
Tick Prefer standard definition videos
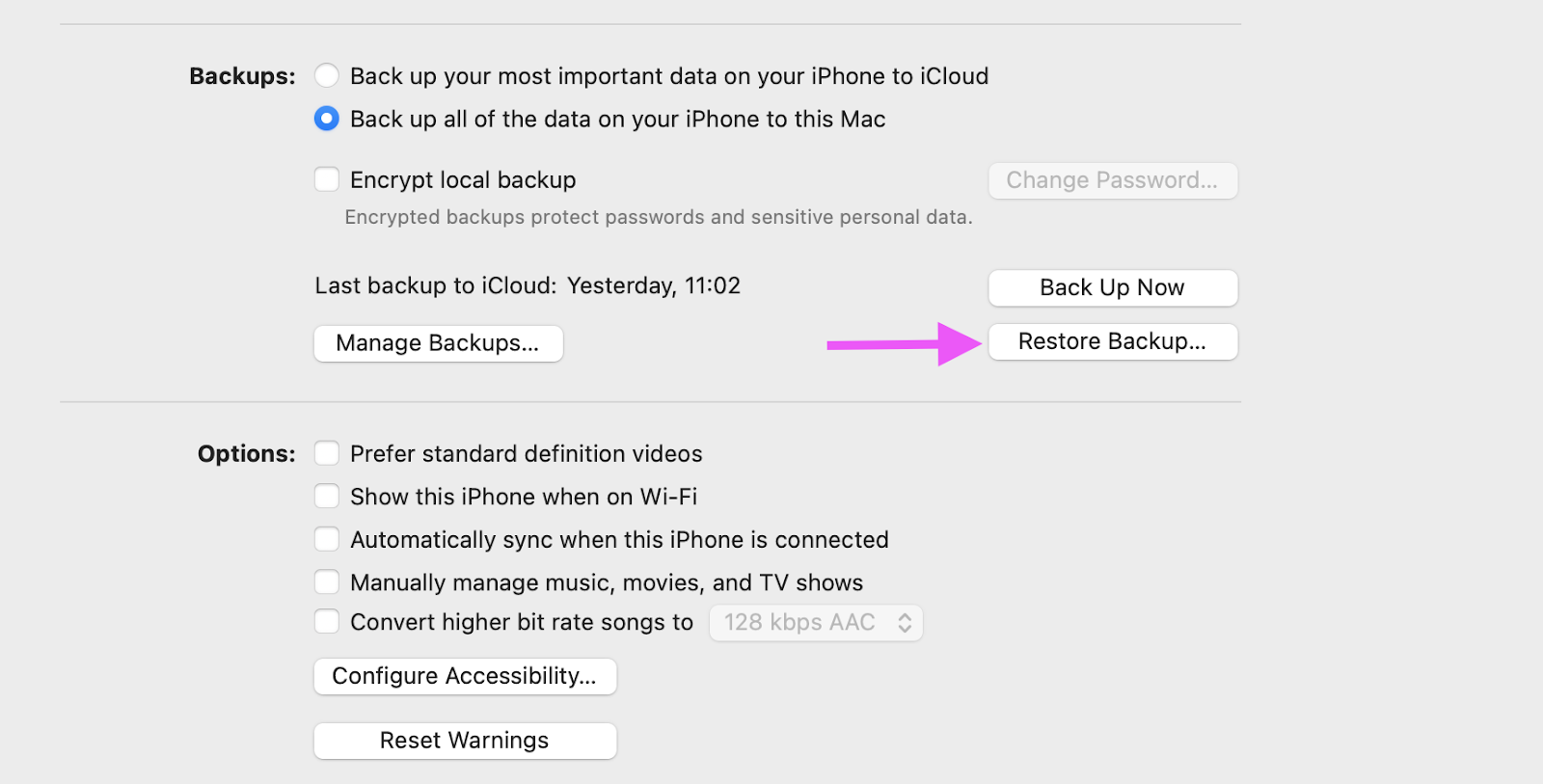(x=327, y=453)
